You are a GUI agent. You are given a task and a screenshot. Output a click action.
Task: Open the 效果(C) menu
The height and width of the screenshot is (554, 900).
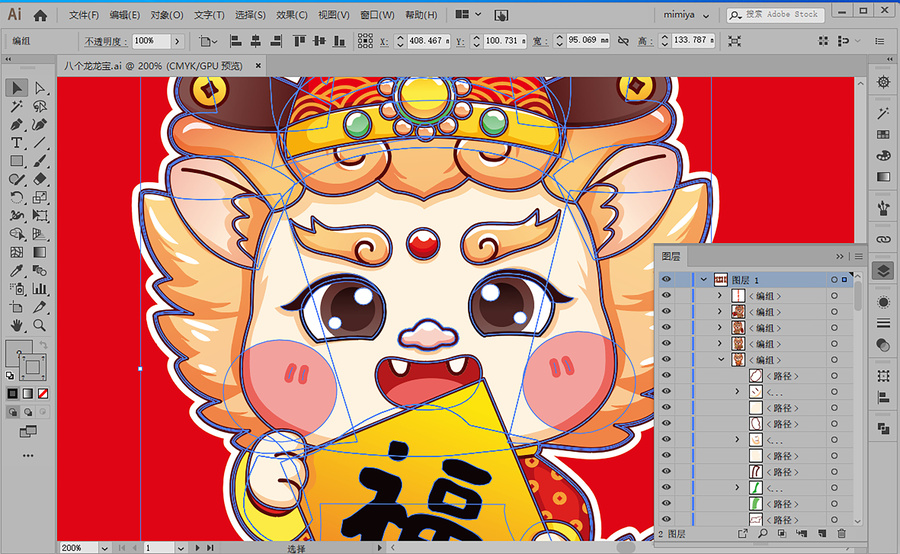[x=292, y=15]
